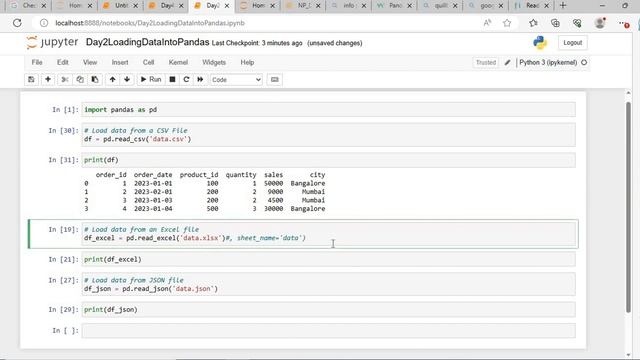Viewport: 640px width, 360px height.
Task: Run the selected cell
Action: pyautogui.click(x=151, y=80)
